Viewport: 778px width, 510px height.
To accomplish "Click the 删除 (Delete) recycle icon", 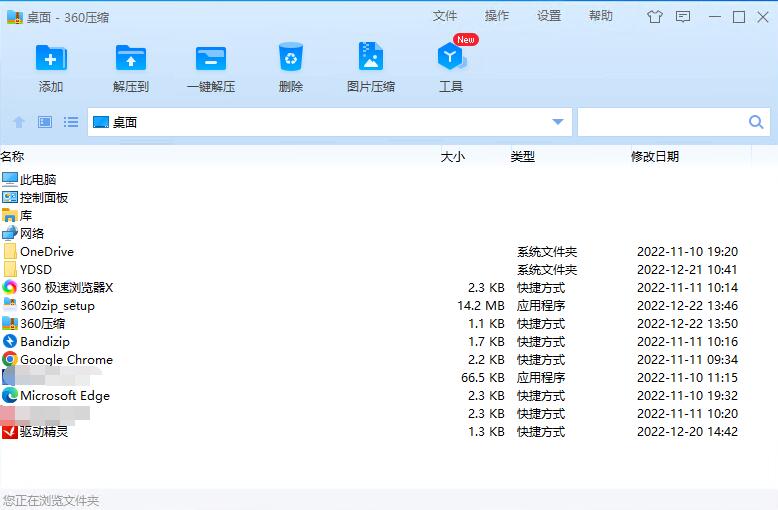I will pos(291,58).
